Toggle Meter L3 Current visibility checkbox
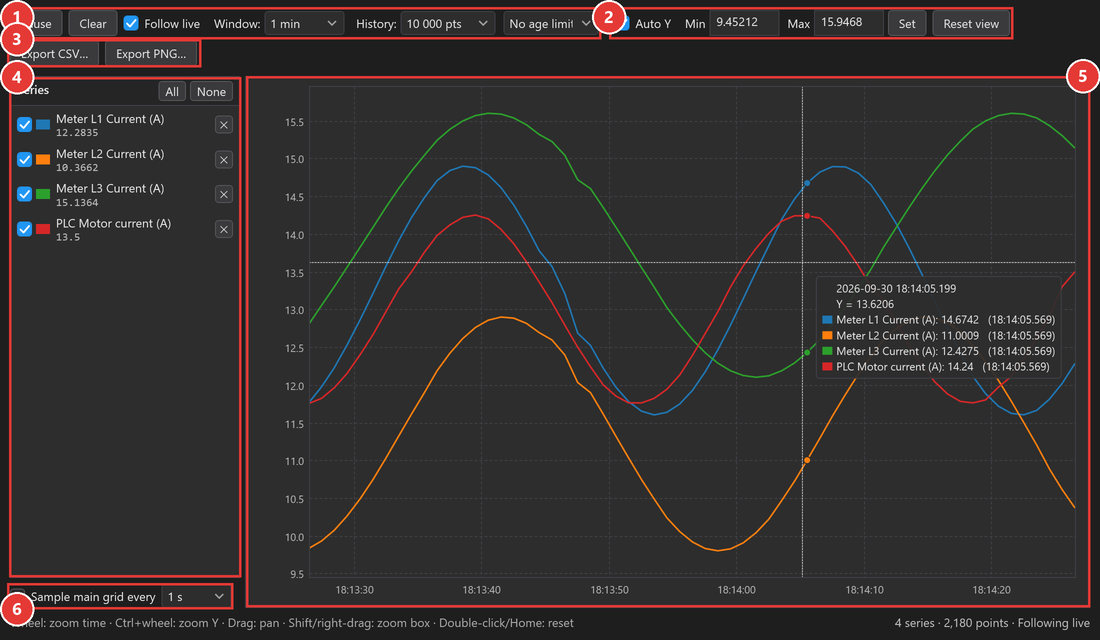 pyautogui.click(x=25, y=194)
